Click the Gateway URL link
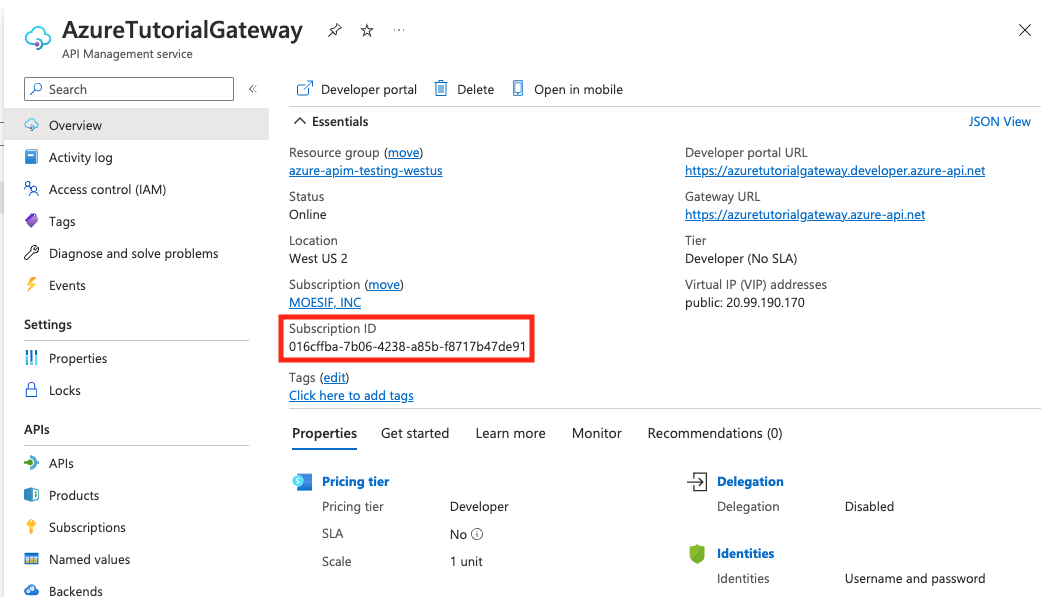The width and height of the screenshot is (1051, 597). tap(805, 214)
